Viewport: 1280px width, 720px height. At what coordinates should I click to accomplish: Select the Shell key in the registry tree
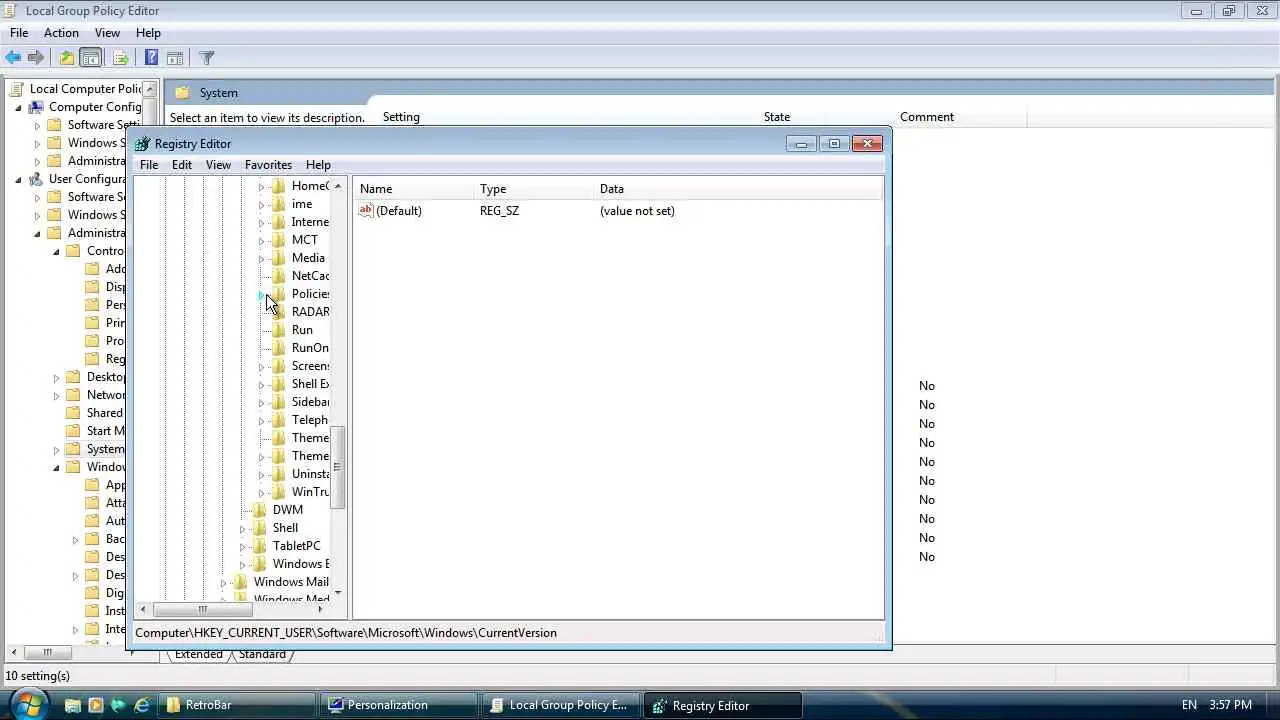[x=285, y=528]
